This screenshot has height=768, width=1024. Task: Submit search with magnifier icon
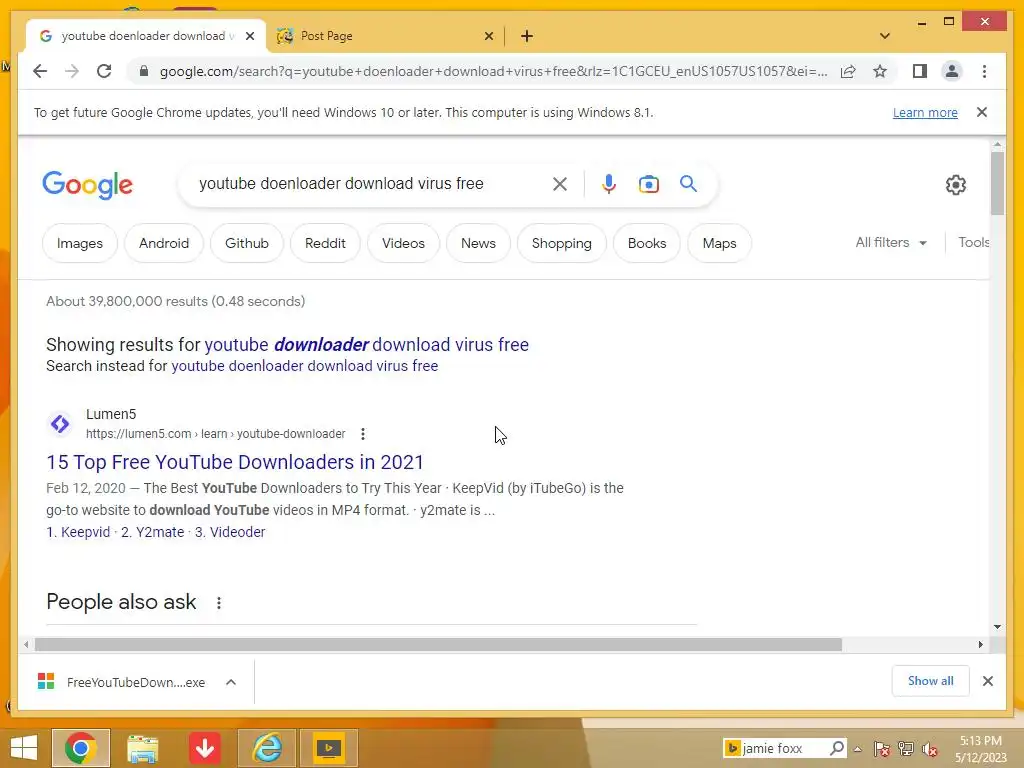(688, 184)
